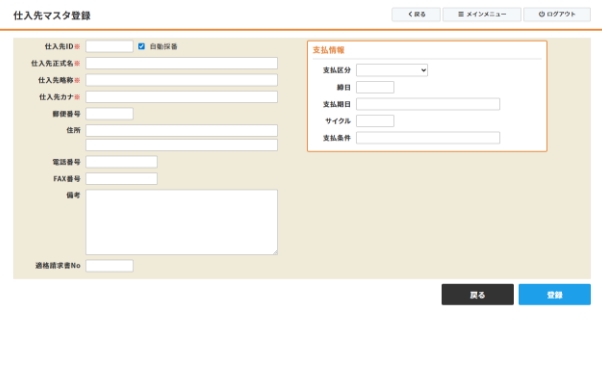Viewport: 602px width, 376px height.
Task: Click the 戻る back button in header
Action: pyautogui.click(x=416, y=15)
